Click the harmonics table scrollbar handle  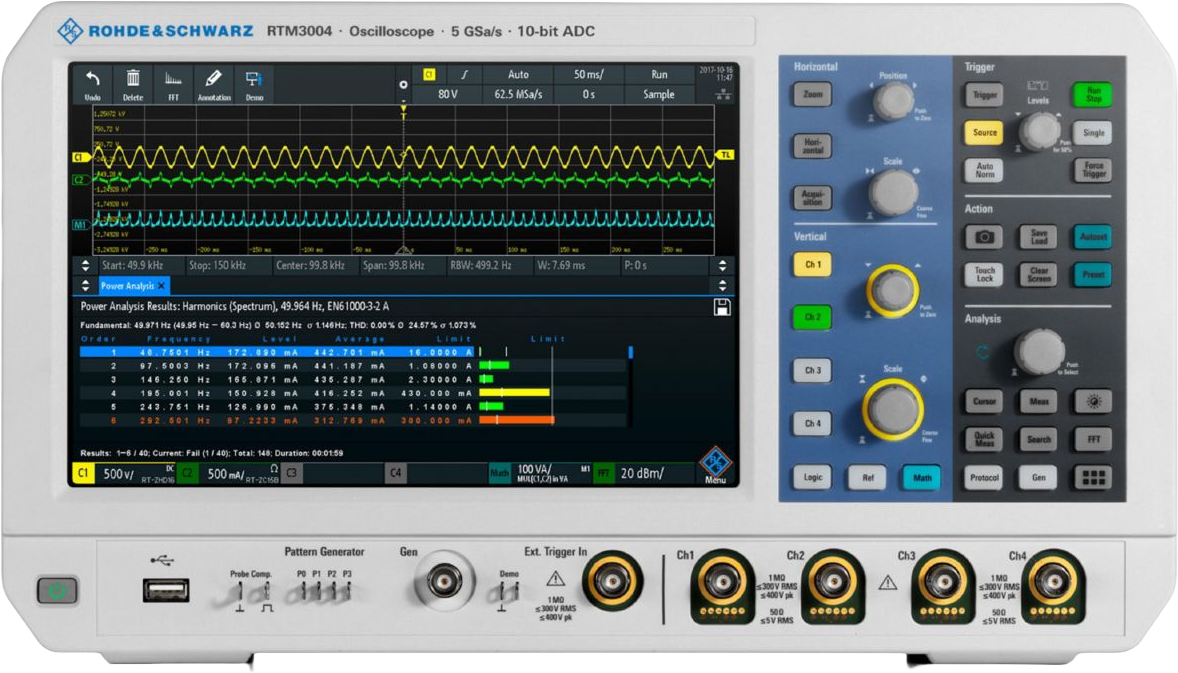coord(630,352)
